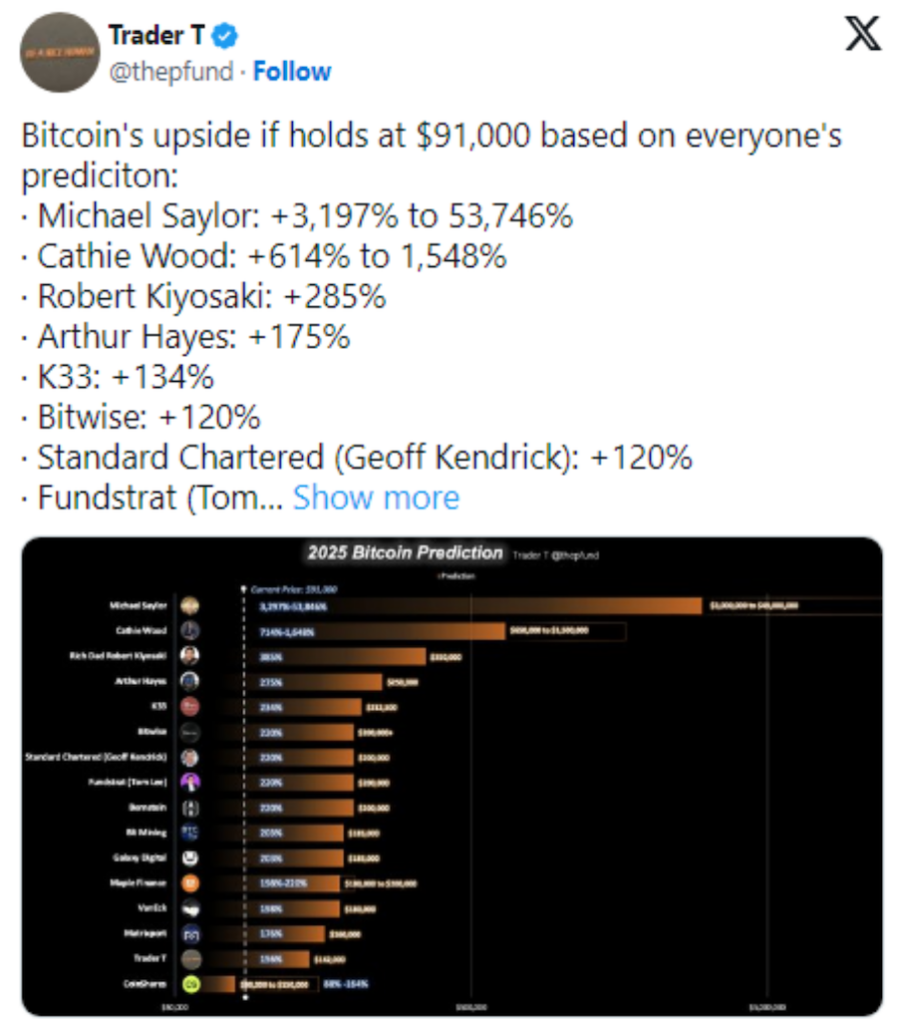
Task: Click the orange Maple Finance logo
Action: point(190,883)
